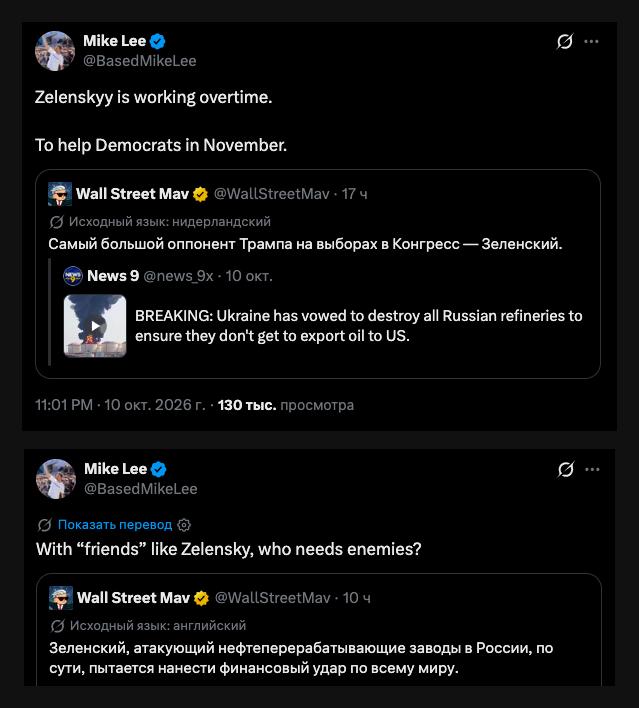
Task: Open the three-dots menu of the second tweet
Action: pos(592,470)
